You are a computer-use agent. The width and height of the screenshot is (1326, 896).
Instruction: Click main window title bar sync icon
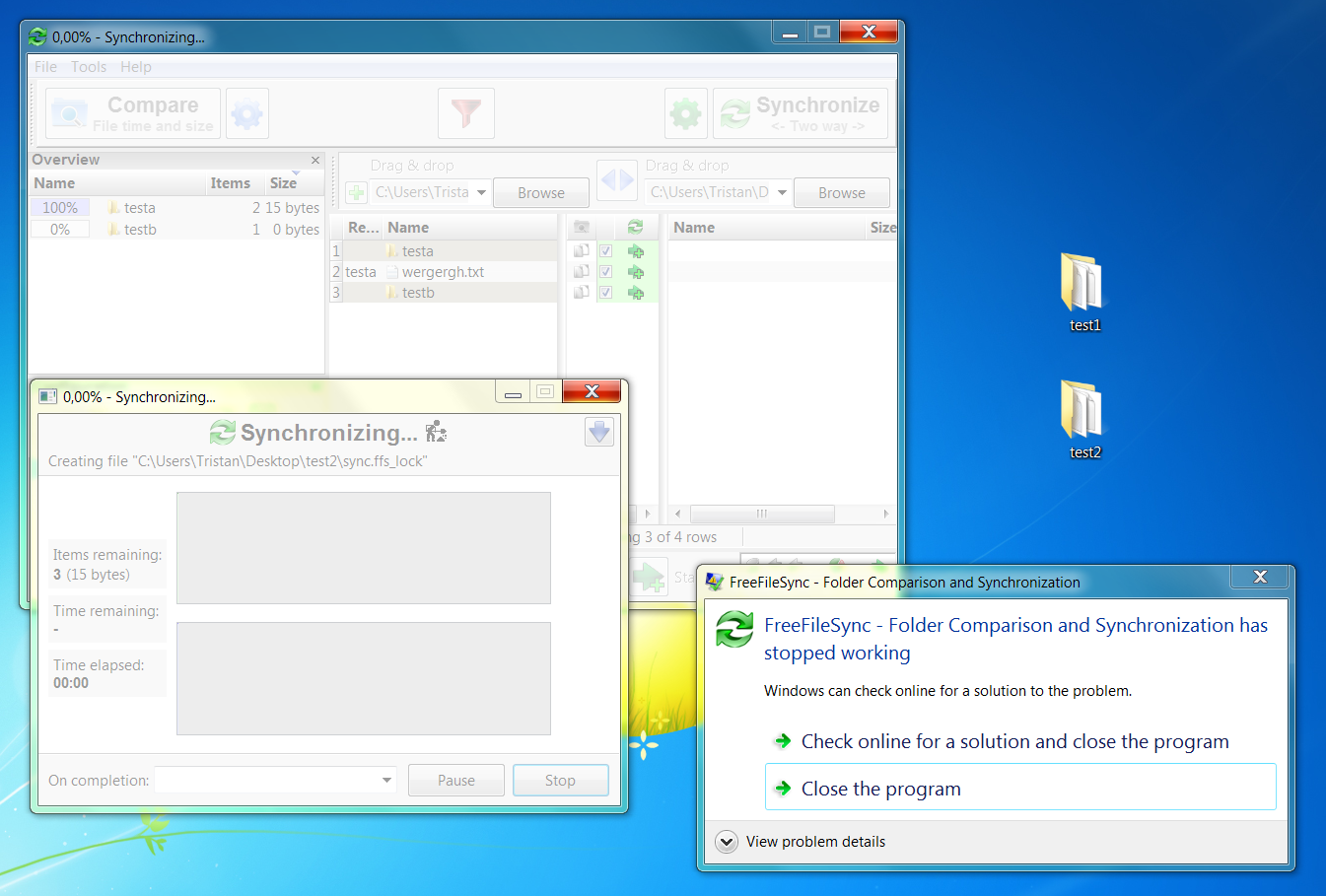tap(37, 37)
